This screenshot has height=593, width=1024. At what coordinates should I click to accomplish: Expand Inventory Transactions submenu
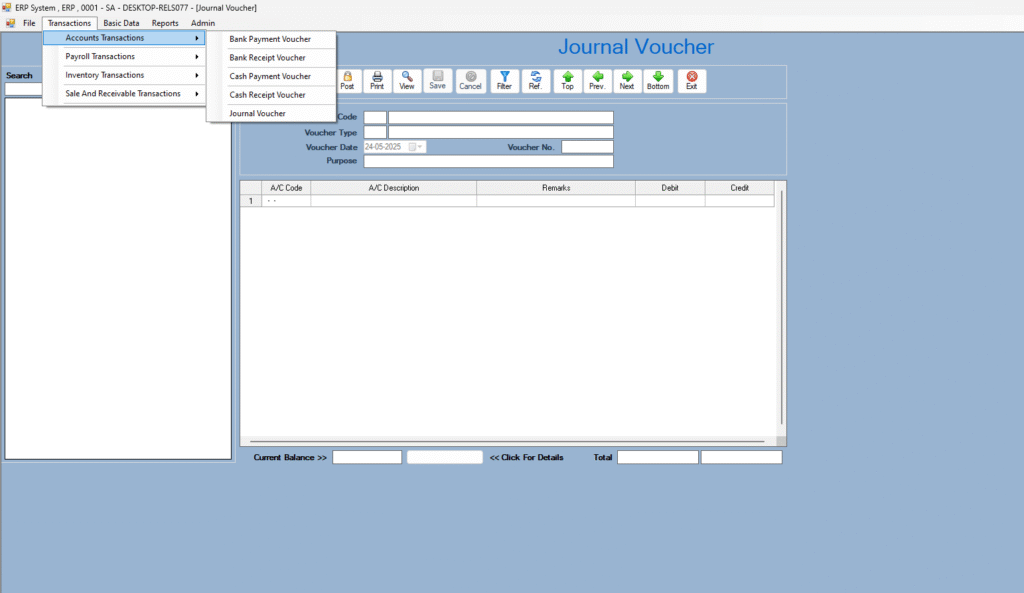coord(125,75)
